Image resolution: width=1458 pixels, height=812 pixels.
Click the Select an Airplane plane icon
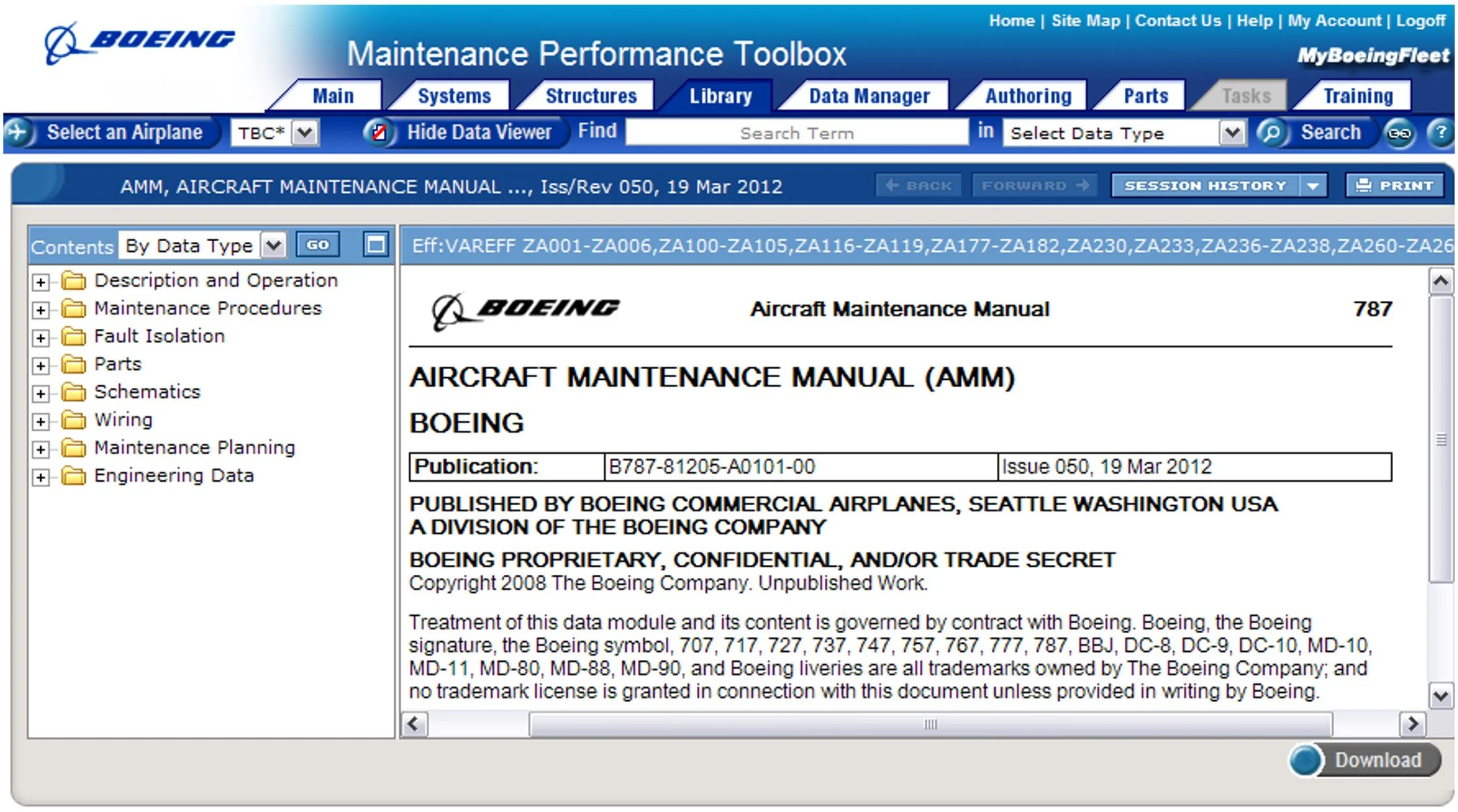point(18,132)
